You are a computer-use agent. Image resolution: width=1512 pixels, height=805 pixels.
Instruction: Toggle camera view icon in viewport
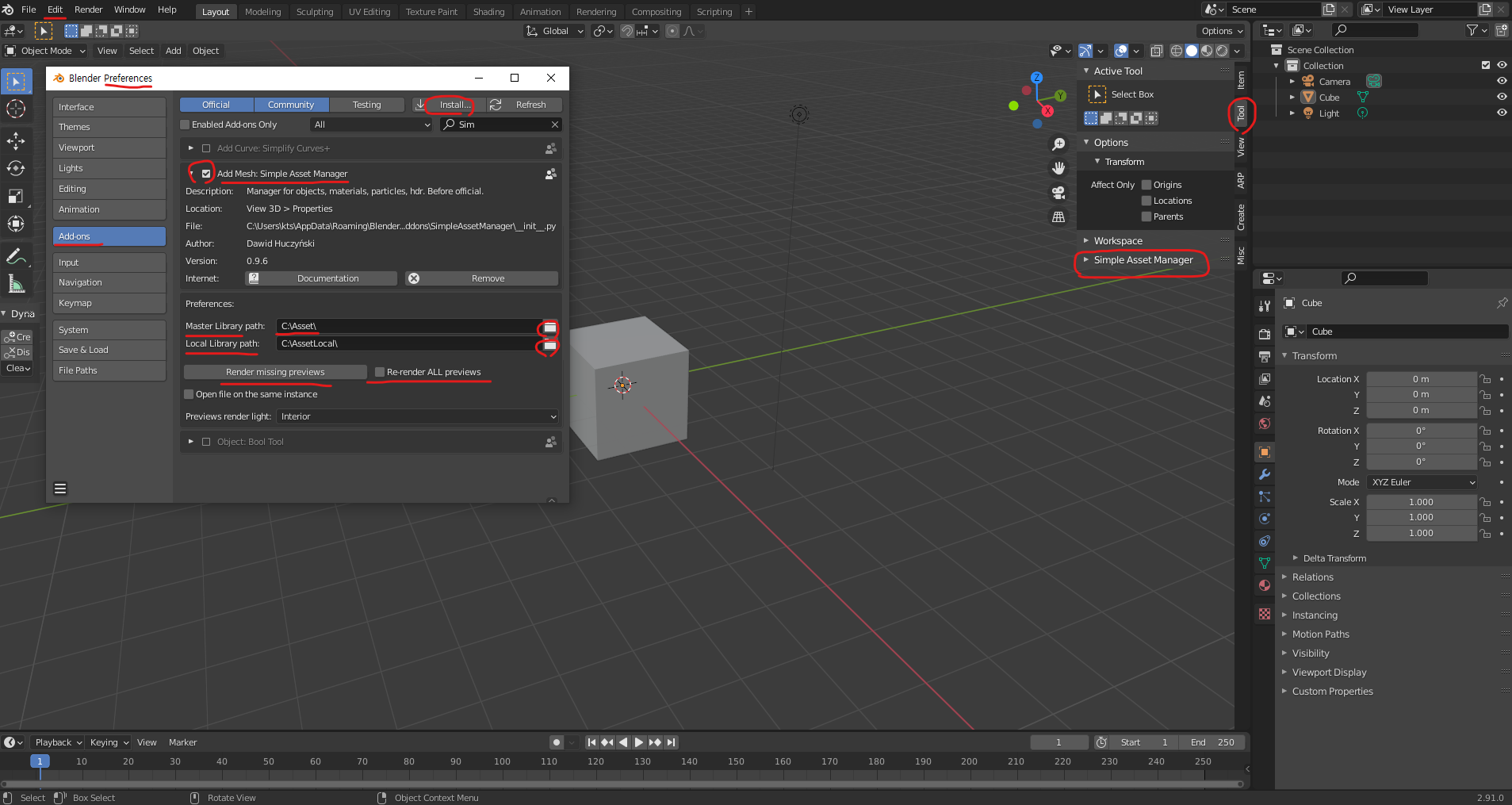1058,193
